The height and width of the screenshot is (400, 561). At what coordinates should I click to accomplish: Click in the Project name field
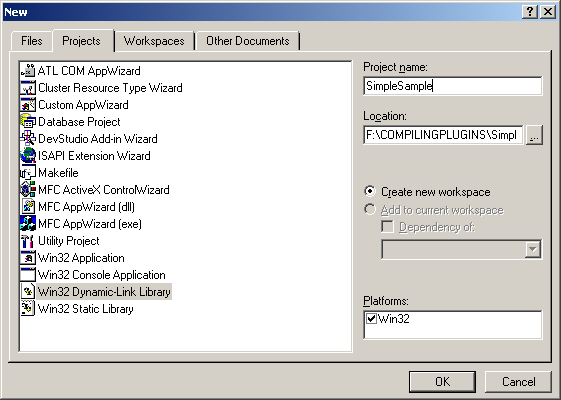(453, 86)
